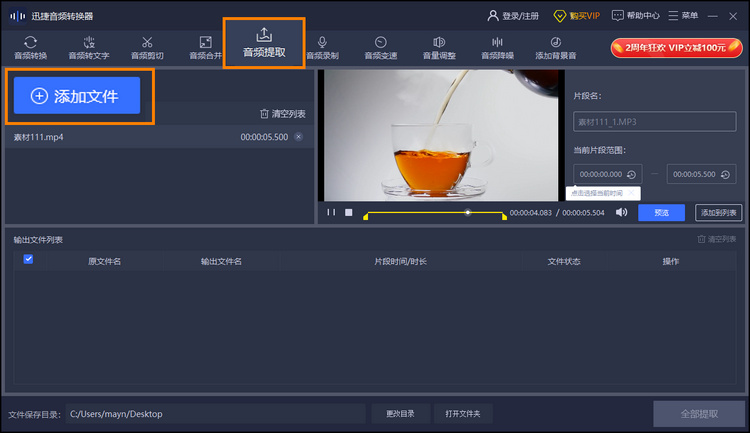Open the 音频转换 audio convert tool

pyautogui.click(x=31, y=48)
